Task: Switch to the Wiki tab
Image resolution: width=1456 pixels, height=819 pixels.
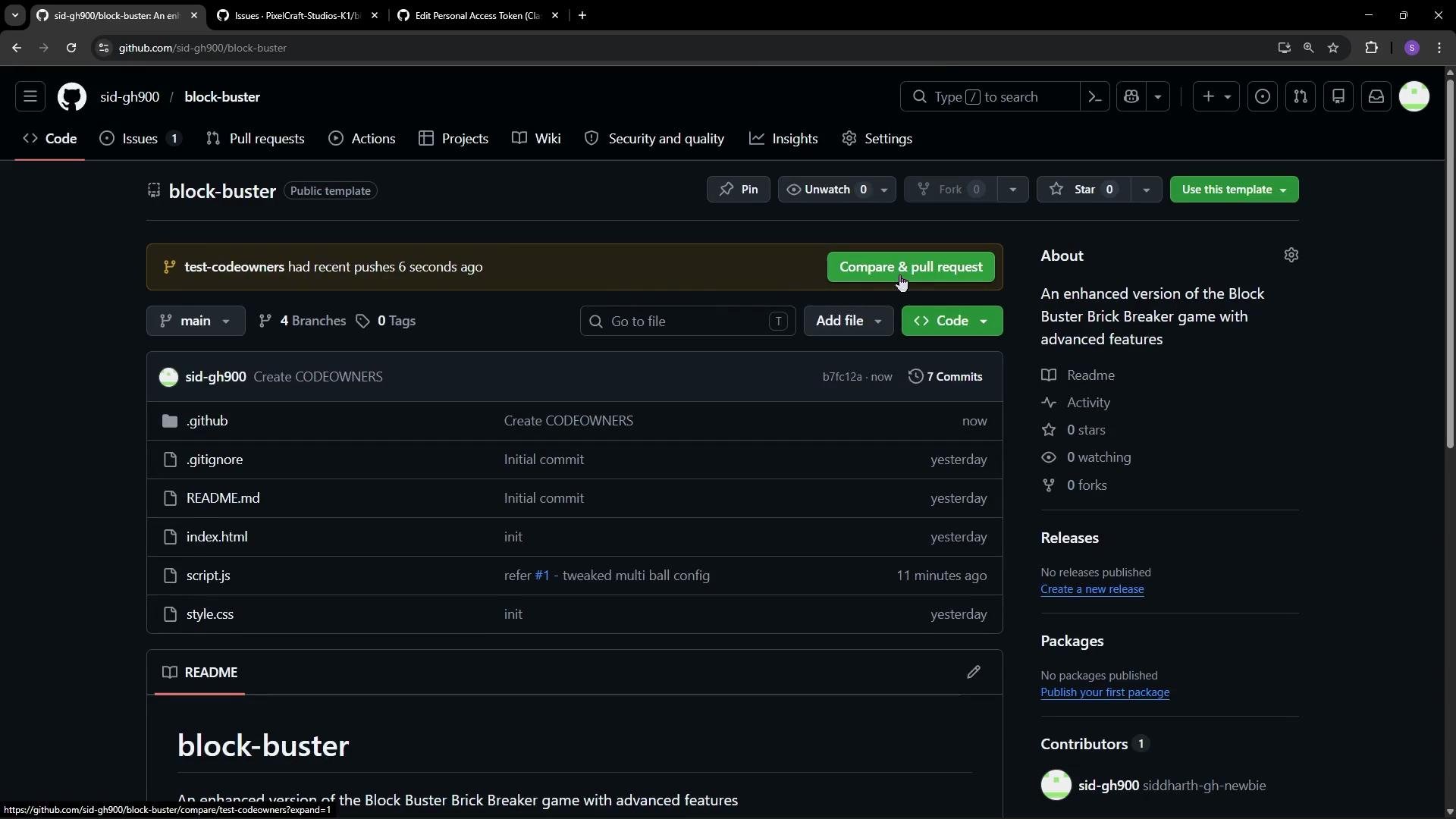Action: [536, 139]
